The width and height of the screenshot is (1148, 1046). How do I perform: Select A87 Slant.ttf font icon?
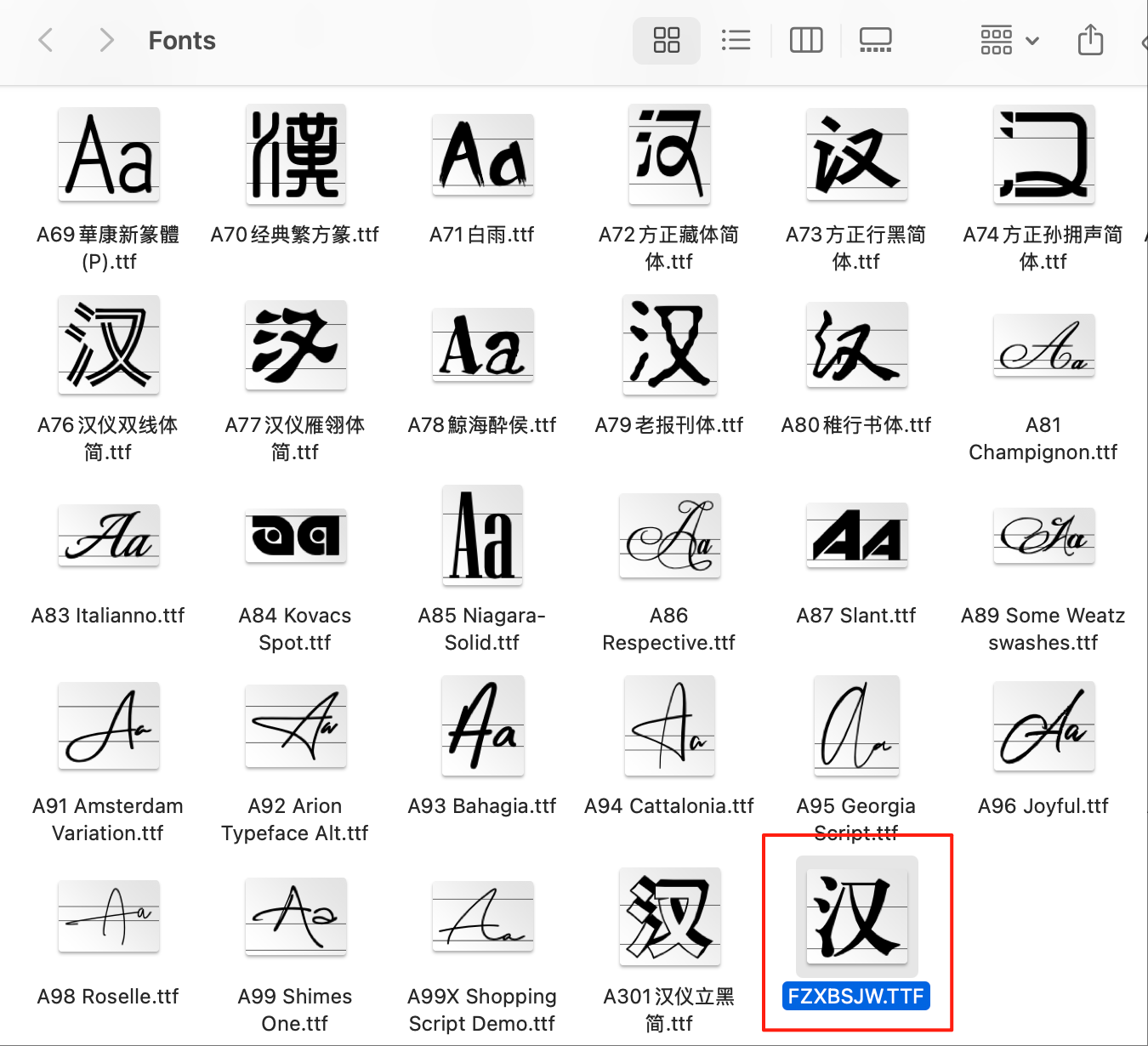[857, 536]
